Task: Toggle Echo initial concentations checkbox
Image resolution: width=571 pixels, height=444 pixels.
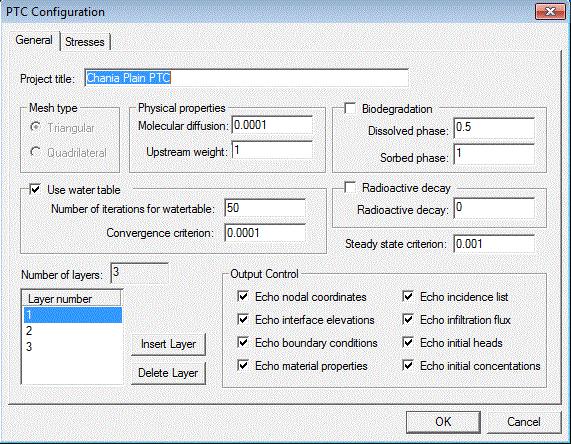Action: coord(408,365)
